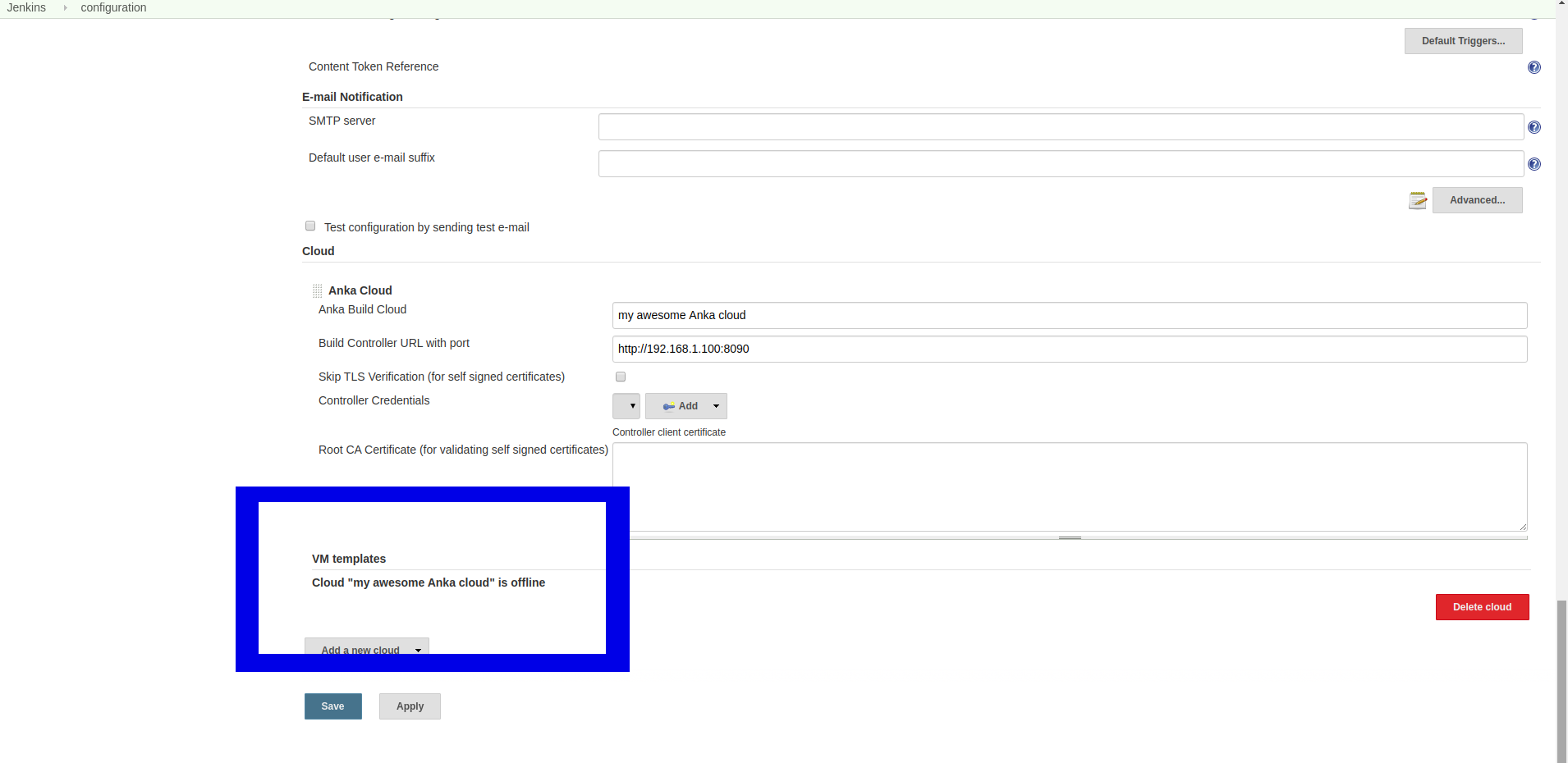The height and width of the screenshot is (763, 1568).
Task: Grab the Anka Cloud drag handle
Action: 317,290
